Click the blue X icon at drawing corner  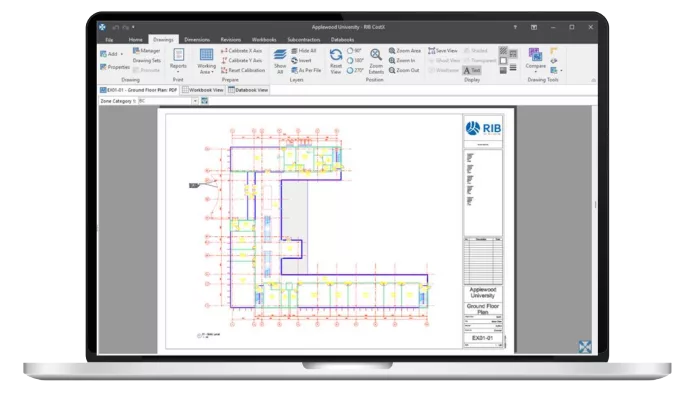(x=585, y=347)
